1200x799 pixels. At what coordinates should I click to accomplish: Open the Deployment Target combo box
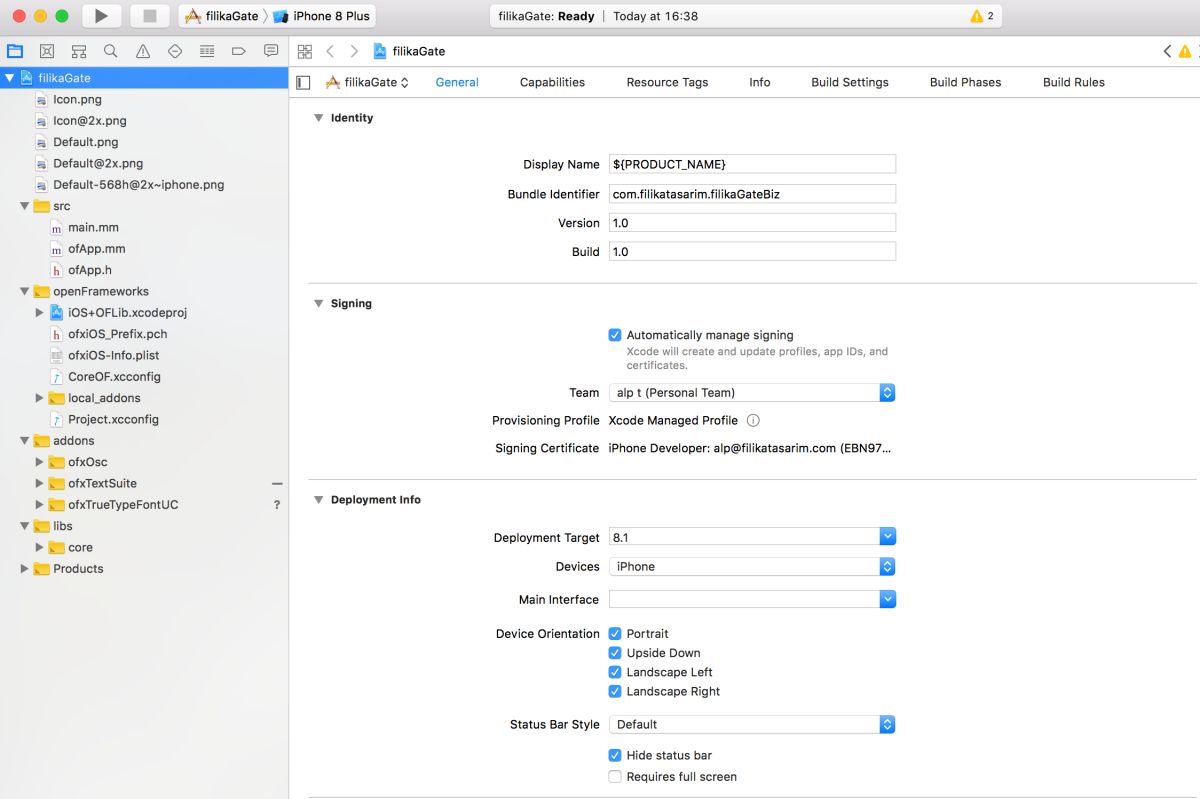click(x=752, y=538)
